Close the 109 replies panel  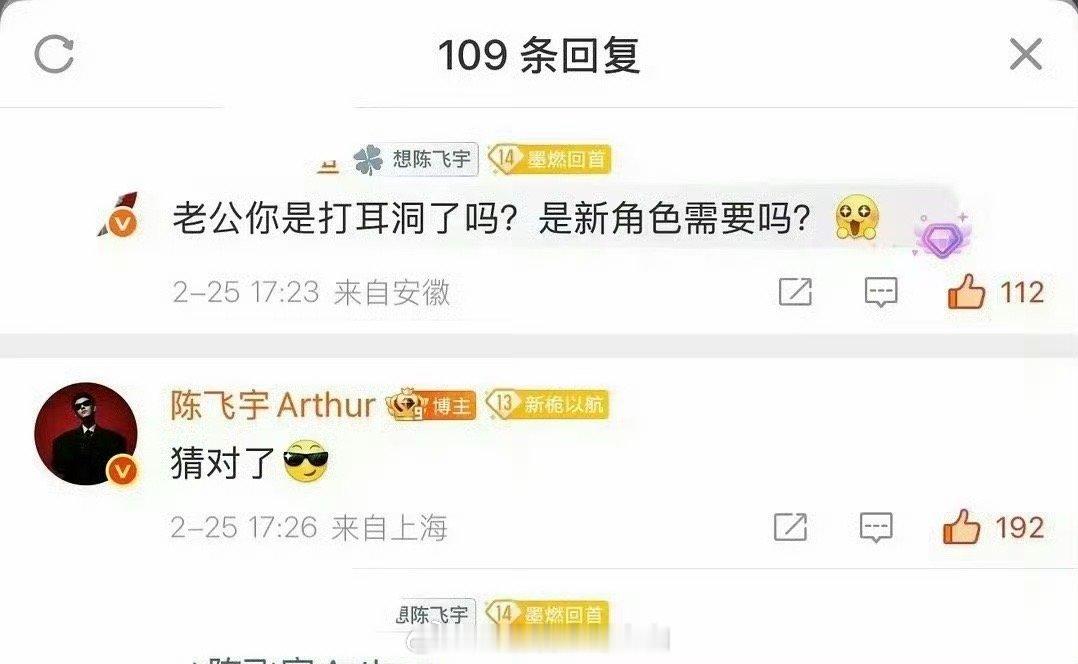click(1025, 54)
